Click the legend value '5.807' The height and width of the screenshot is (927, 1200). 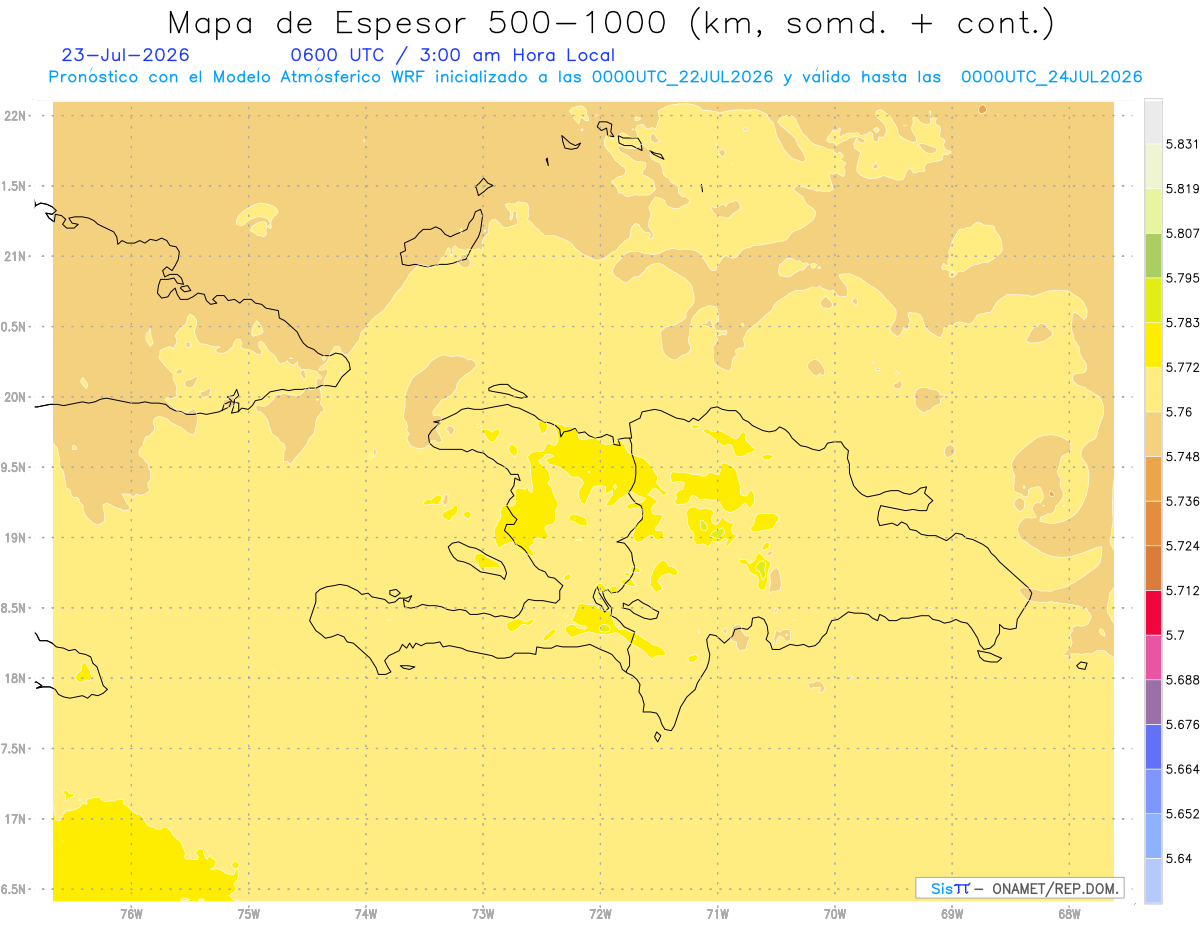click(x=1181, y=233)
